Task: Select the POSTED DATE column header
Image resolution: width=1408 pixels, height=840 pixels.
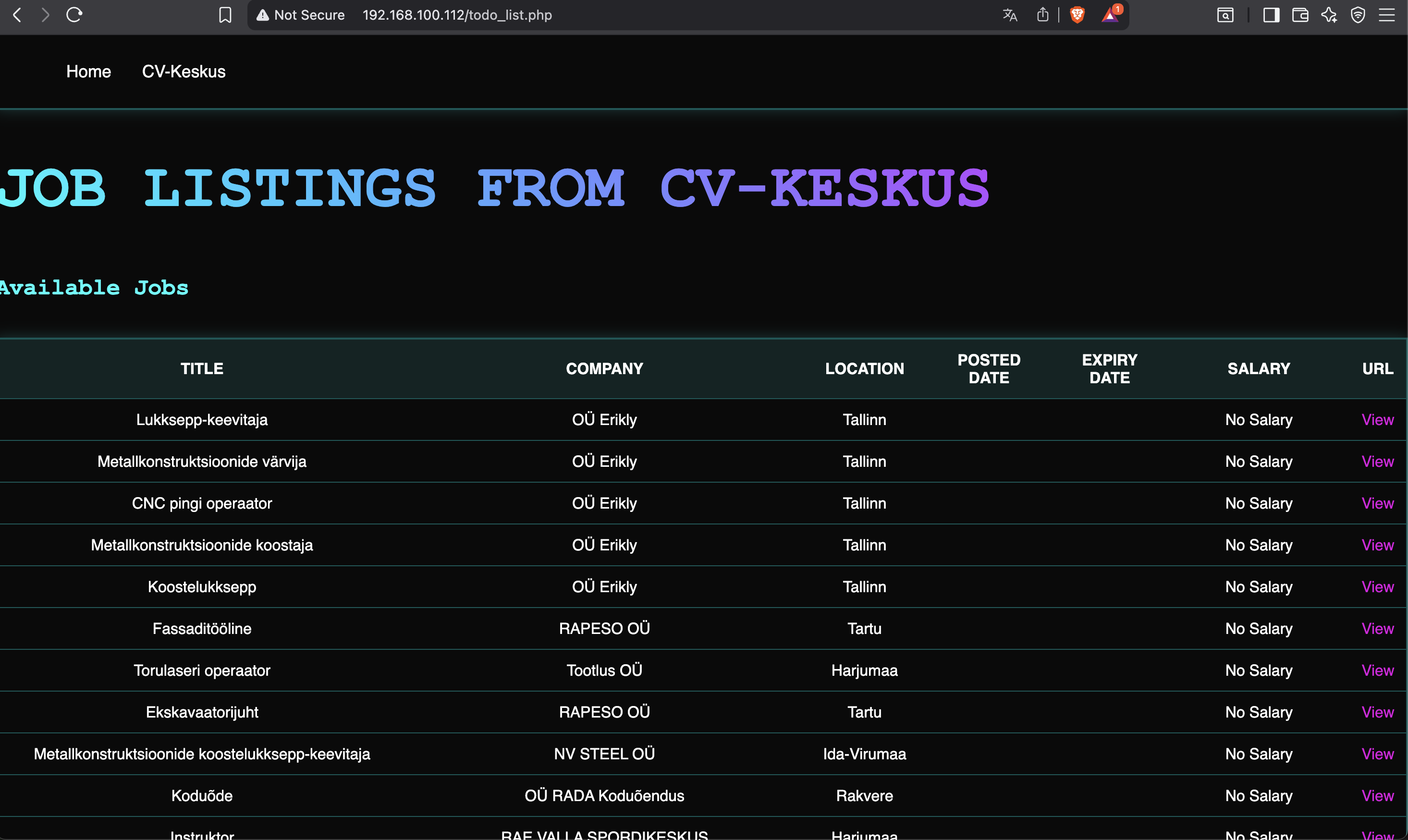Action: (x=989, y=368)
